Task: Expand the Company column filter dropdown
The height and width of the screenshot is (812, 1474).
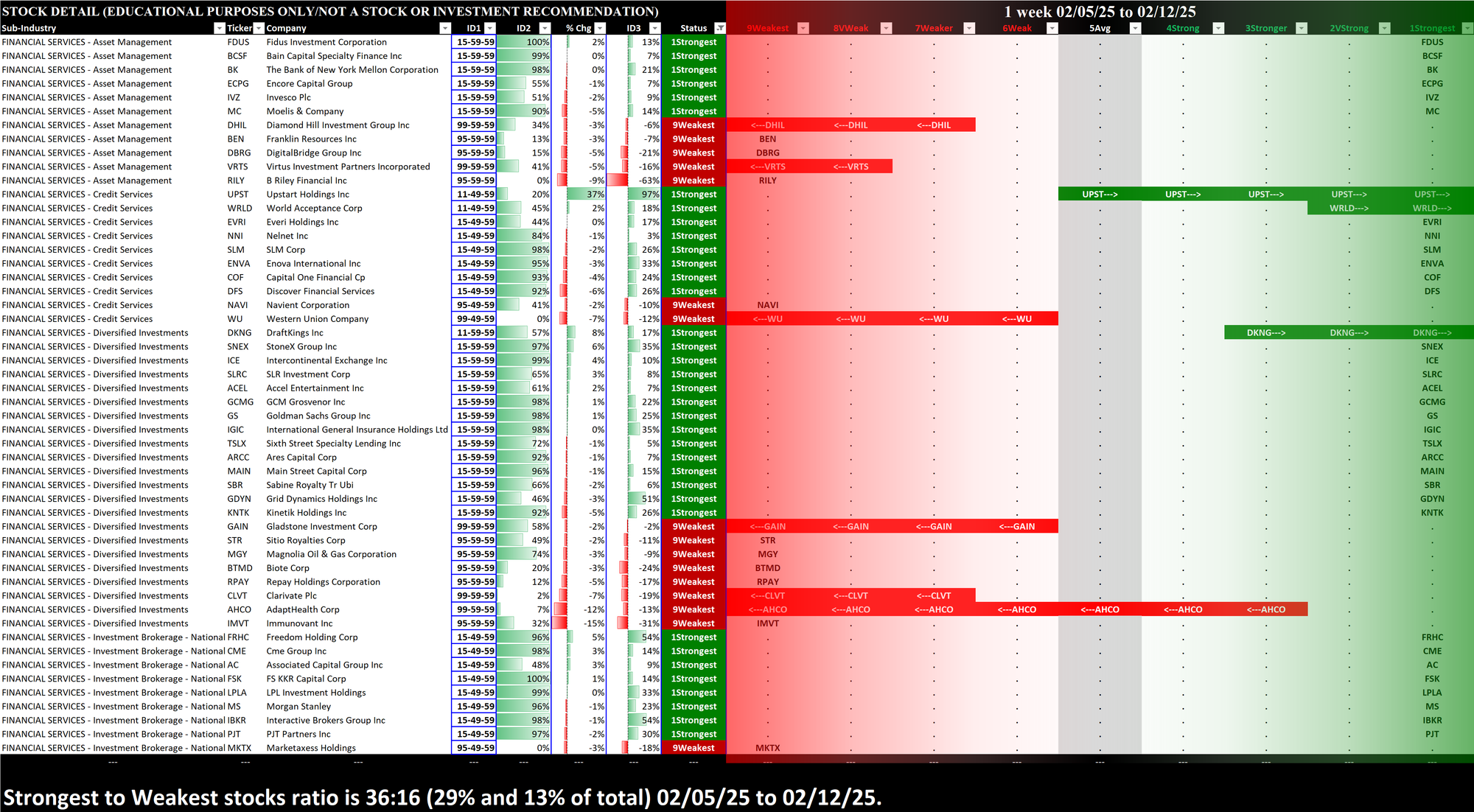Action: [444, 28]
